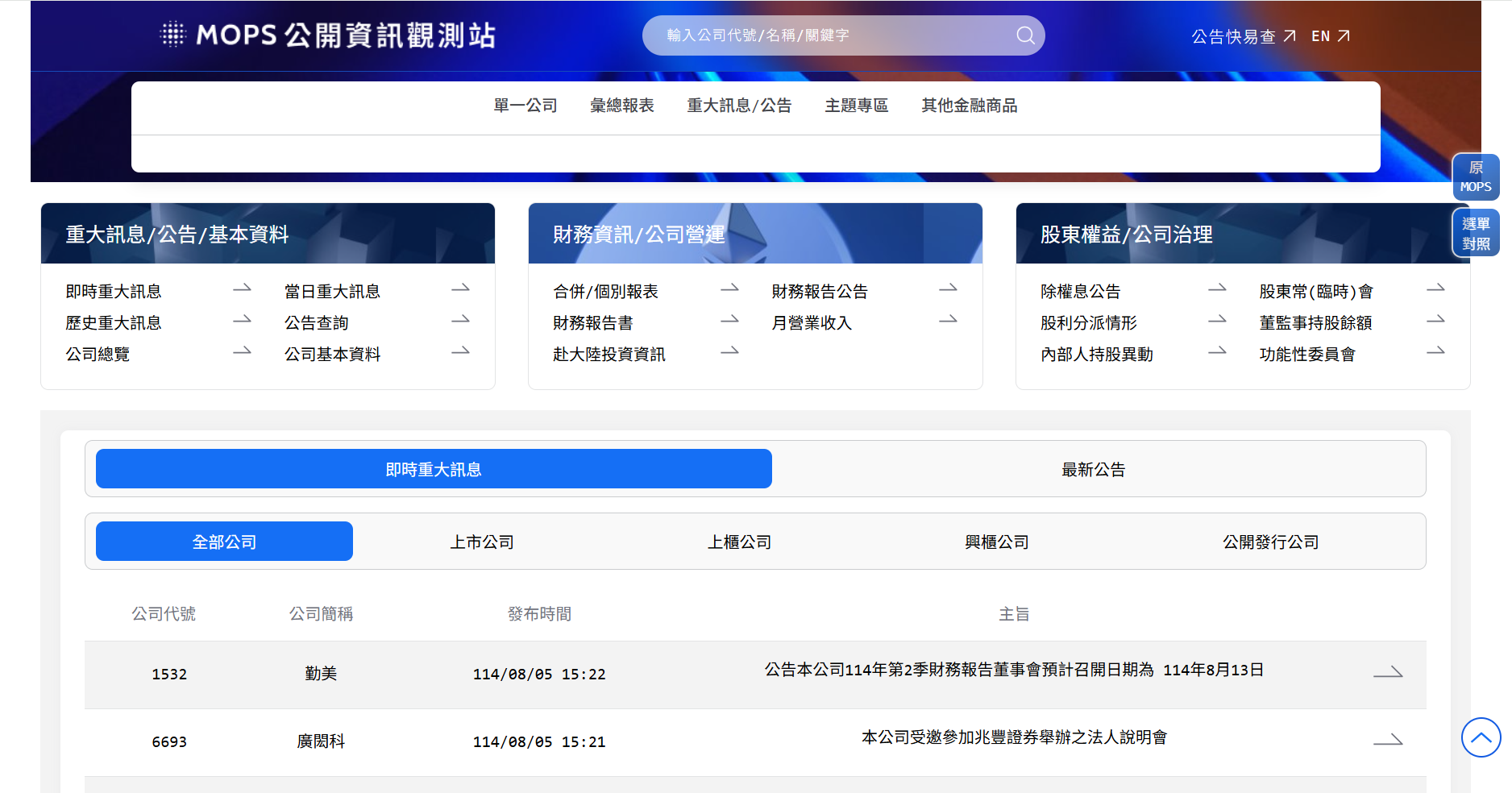This screenshot has width=1512, height=793.
Task: Open 公告快易查 link
Action: 1233,36
